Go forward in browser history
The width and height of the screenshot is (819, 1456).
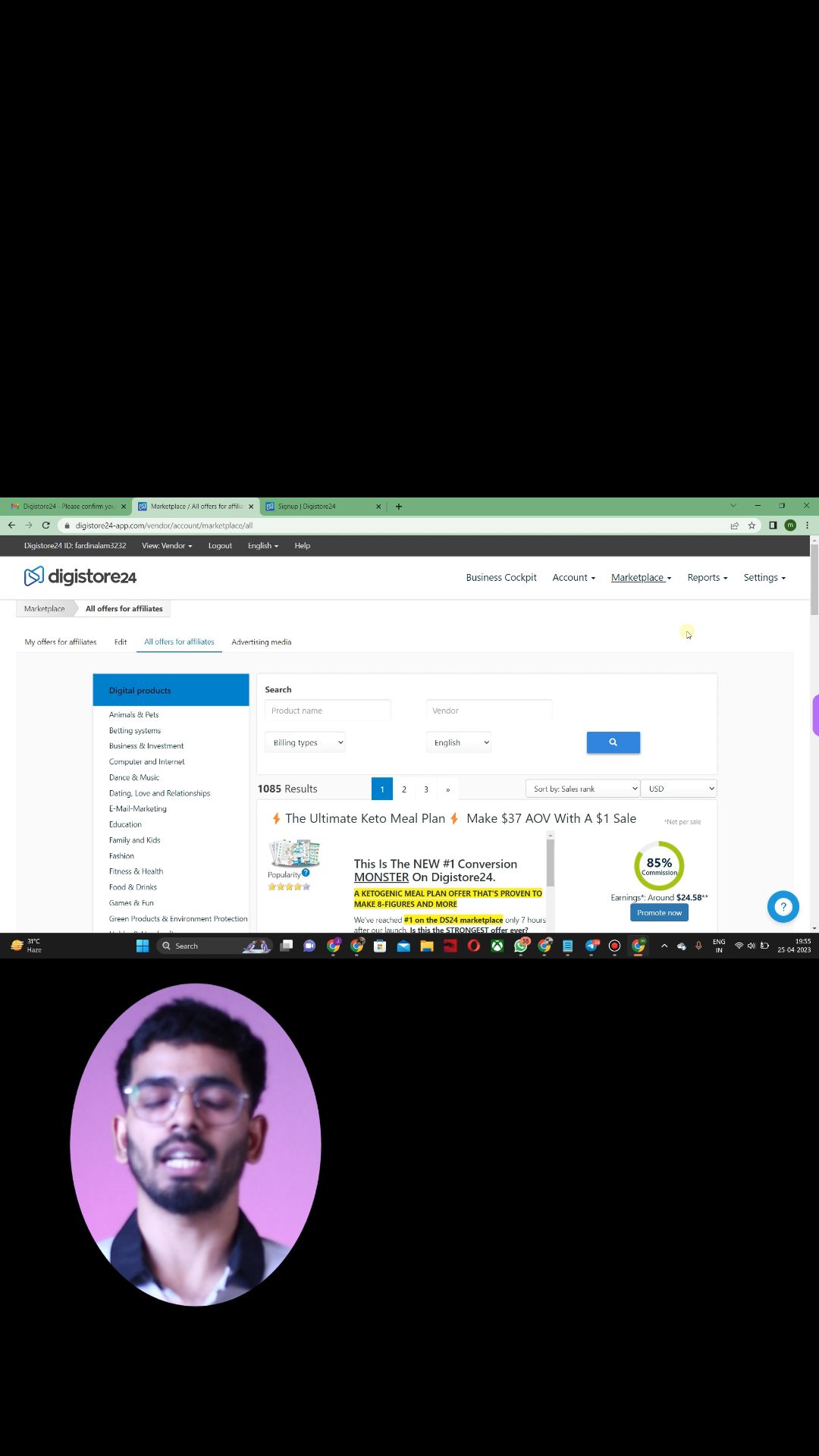point(29,525)
